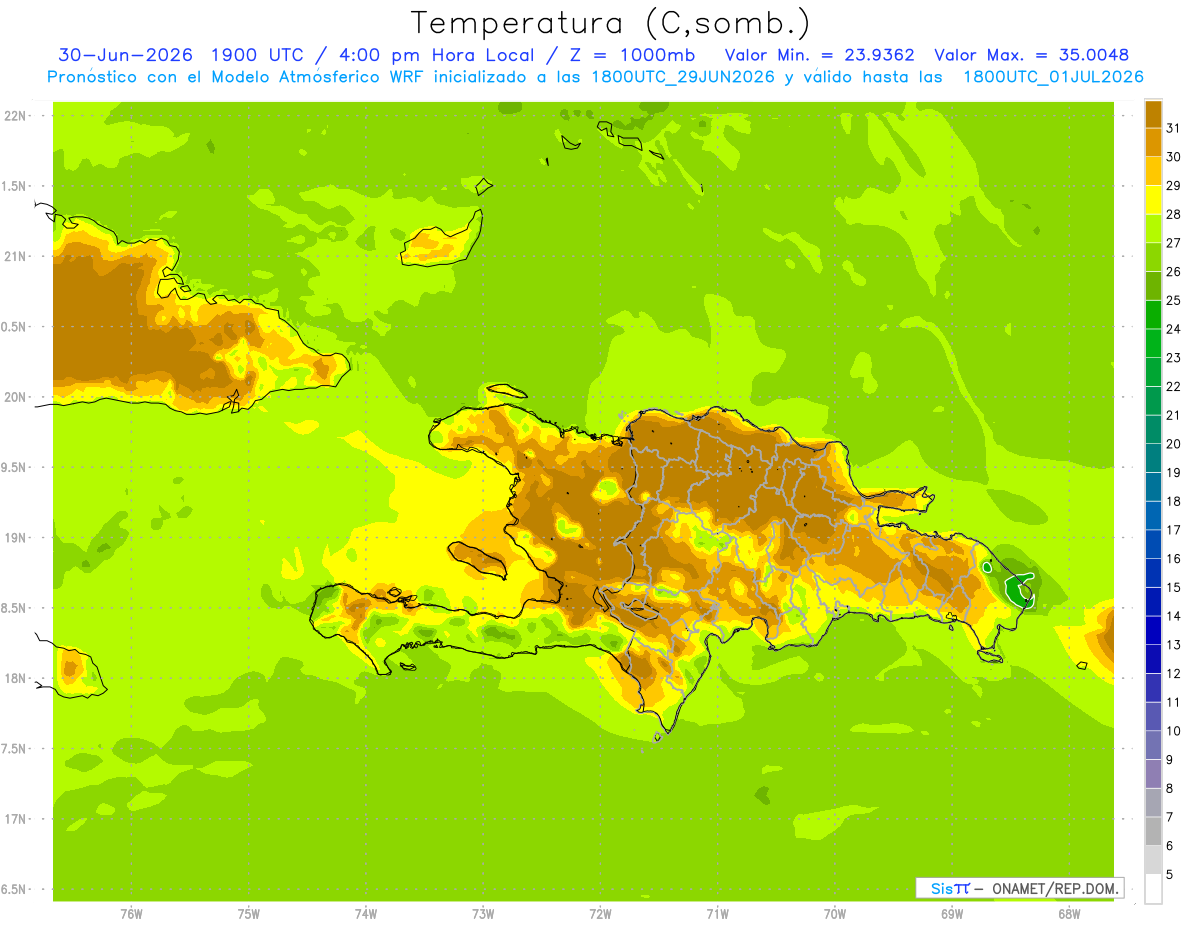Viewport: 1200px width, 927px height.
Task: Click legend label '12'
Action: coord(1173,673)
